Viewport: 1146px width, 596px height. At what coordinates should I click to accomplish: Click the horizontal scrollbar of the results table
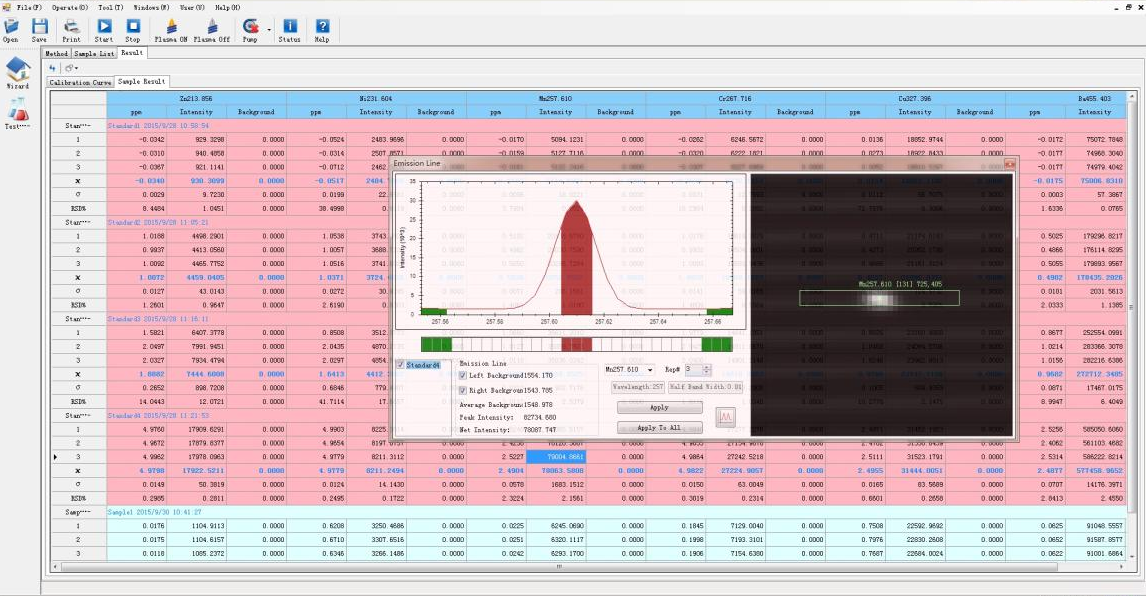point(560,567)
